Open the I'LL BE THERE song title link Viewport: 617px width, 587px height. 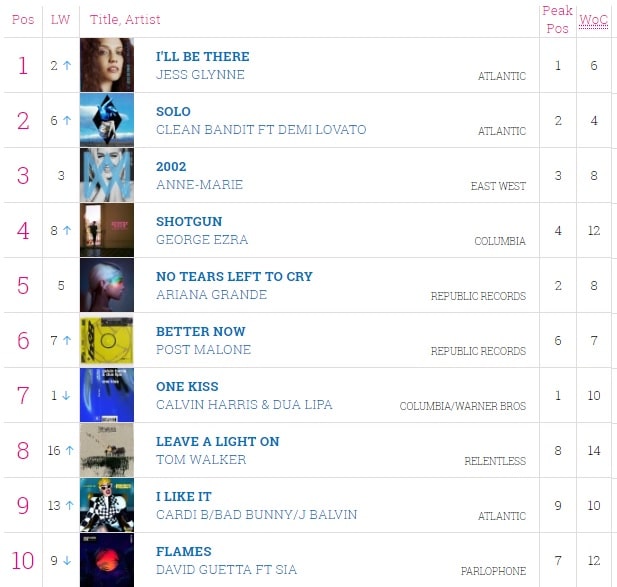[203, 57]
